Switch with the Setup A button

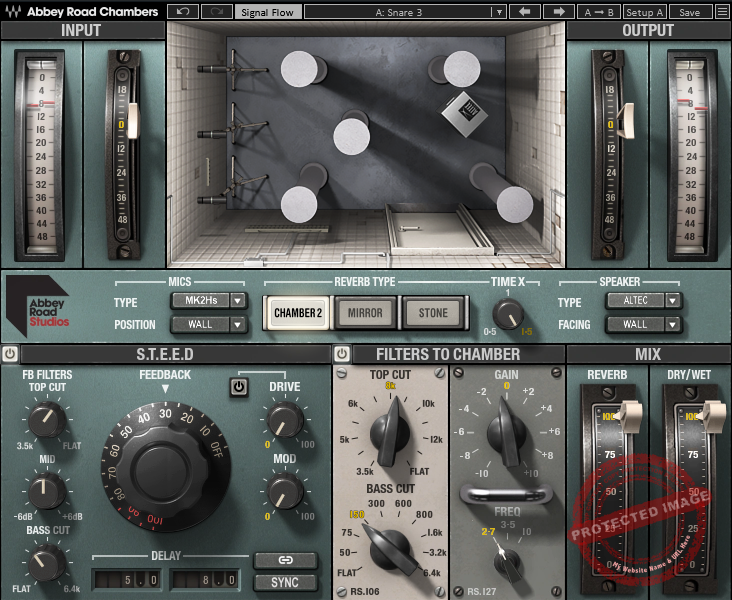[x=644, y=12]
